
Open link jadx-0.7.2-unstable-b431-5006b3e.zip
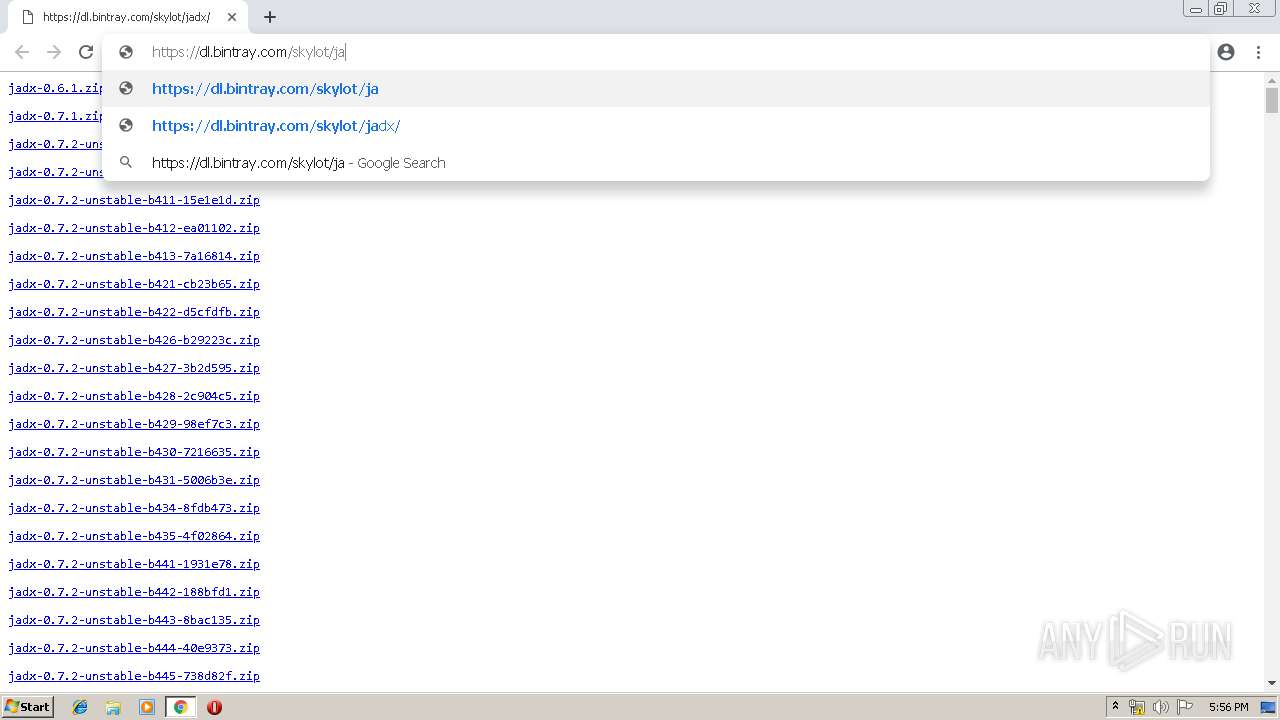[x=134, y=480]
